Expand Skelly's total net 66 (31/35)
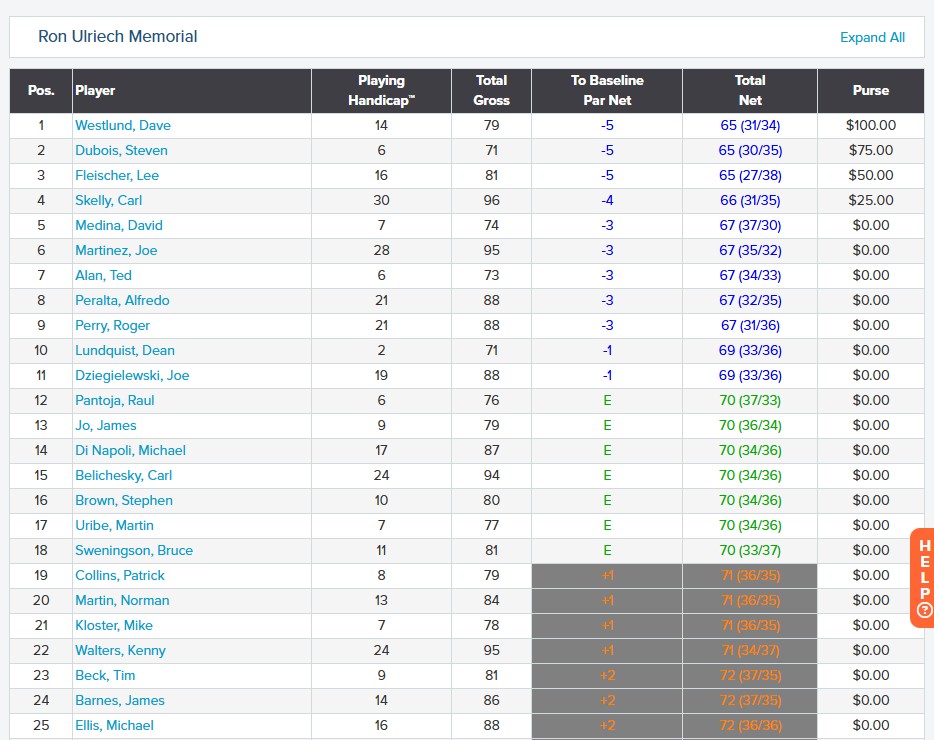This screenshot has height=740, width=934. point(749,201)
